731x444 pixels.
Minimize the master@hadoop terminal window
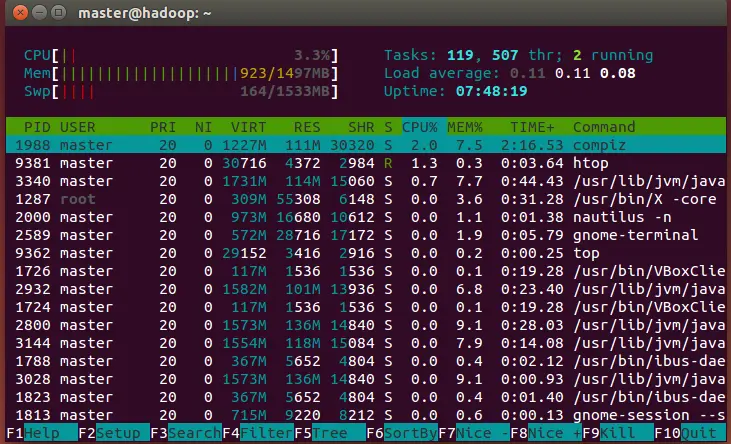point(39,13)
